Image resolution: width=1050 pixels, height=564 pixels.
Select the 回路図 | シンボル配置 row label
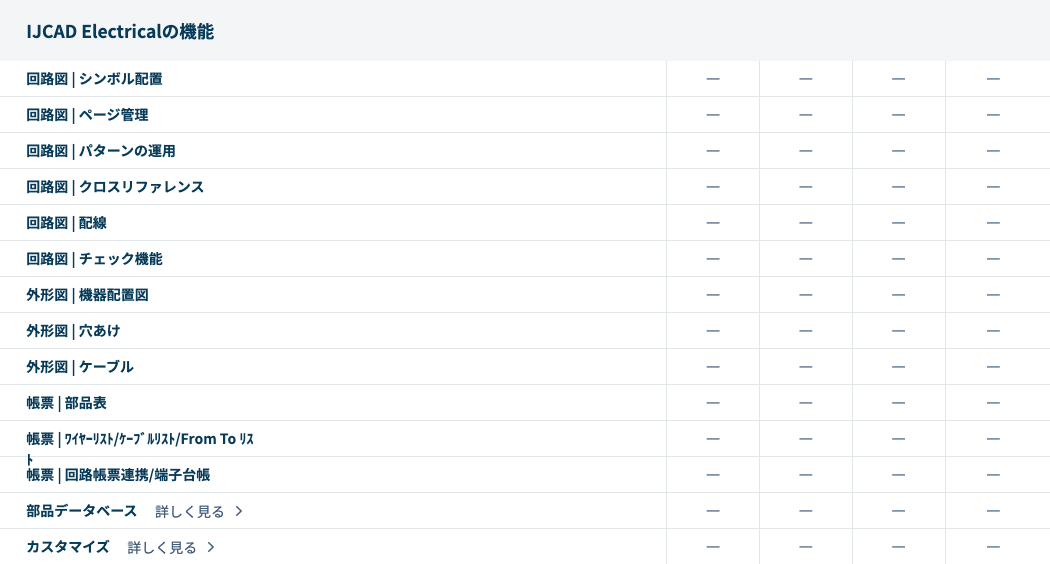94,79
